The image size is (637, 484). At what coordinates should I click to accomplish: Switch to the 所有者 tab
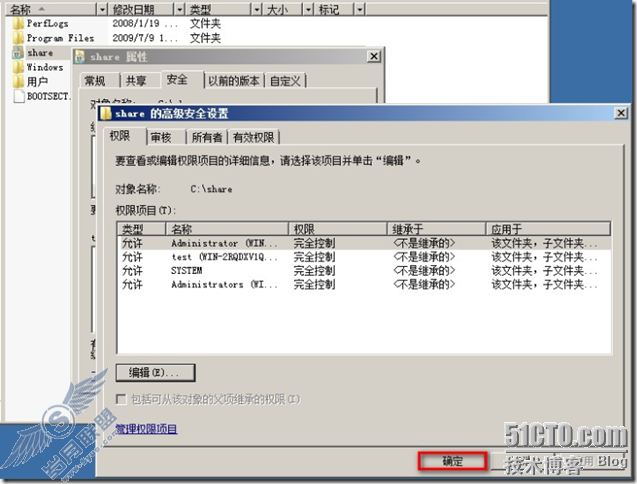click(207, 137)
